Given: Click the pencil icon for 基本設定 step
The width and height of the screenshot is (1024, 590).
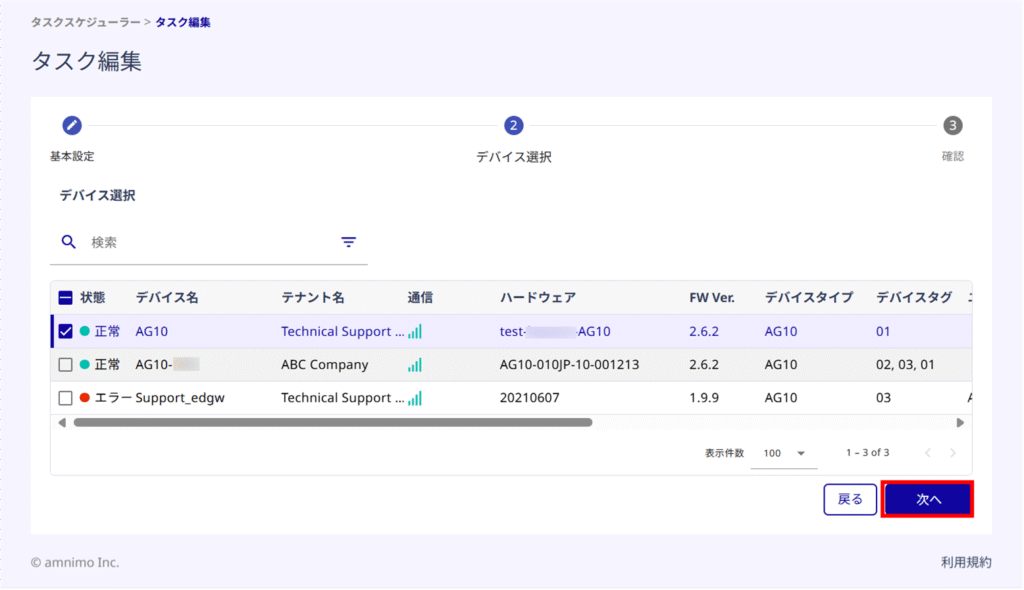Looking at the screenshot, I should point(72,125).
